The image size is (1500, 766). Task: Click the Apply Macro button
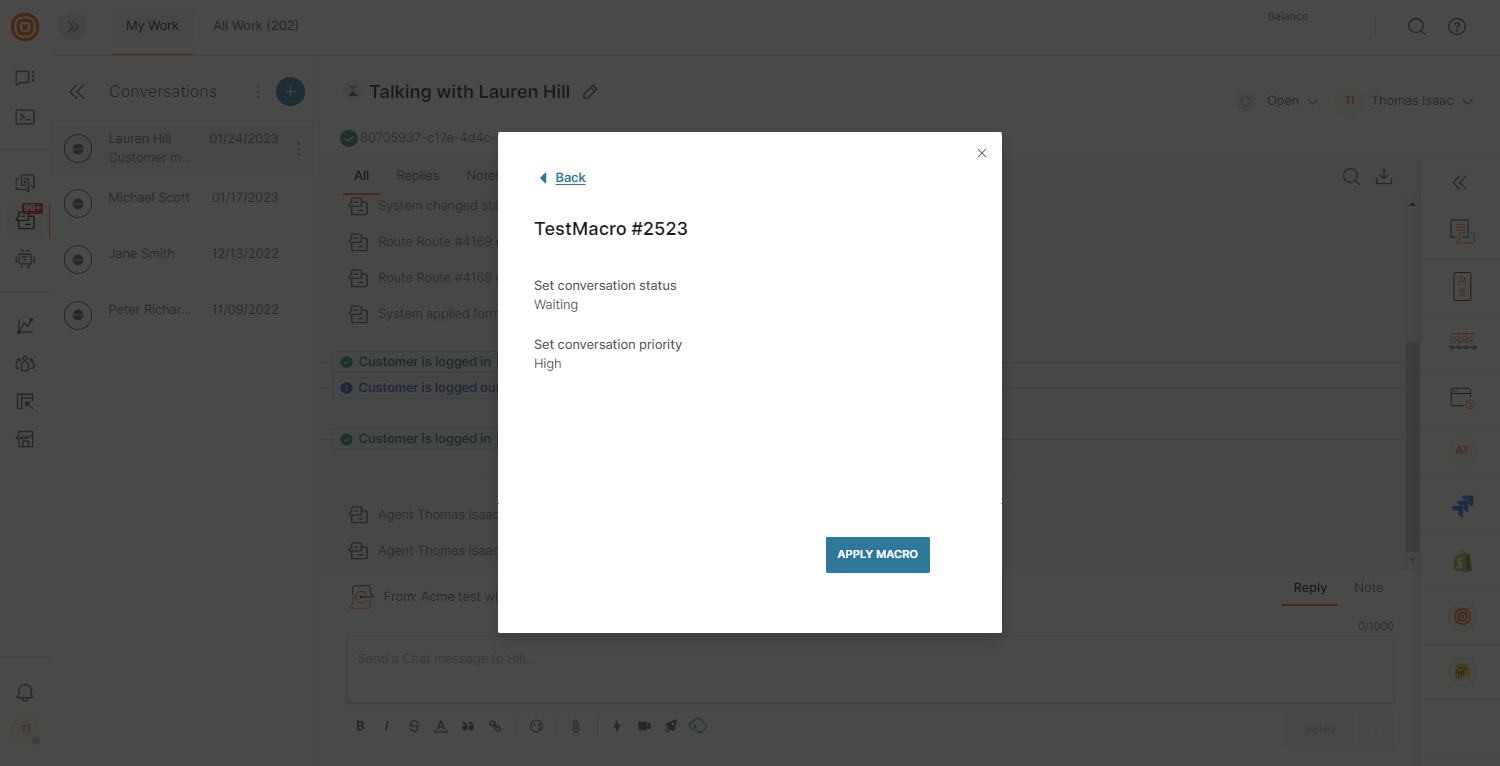[877, 555]
